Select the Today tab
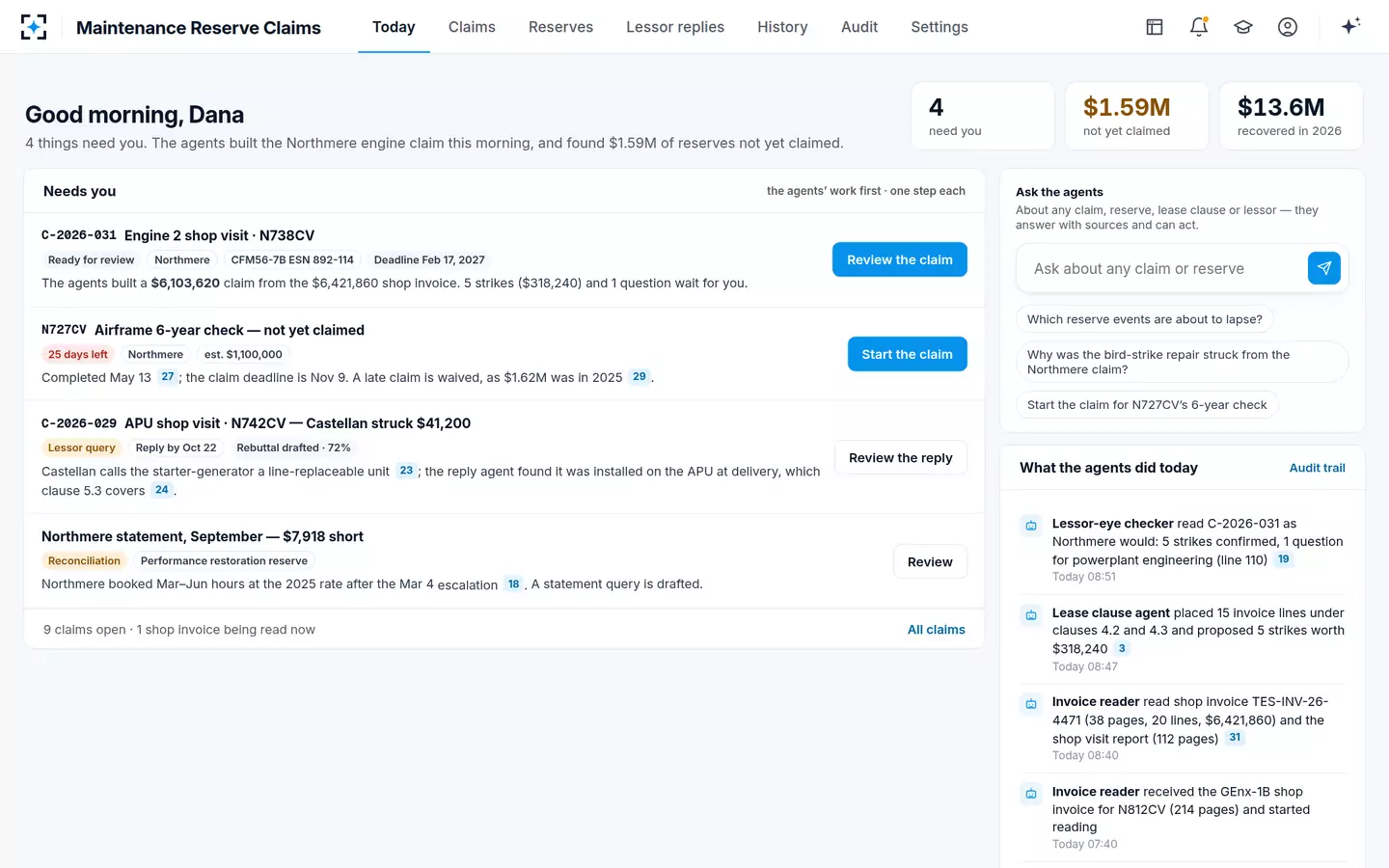This screenshot has height=868, width=1389. pyautogui.click(x=394, y=27)
